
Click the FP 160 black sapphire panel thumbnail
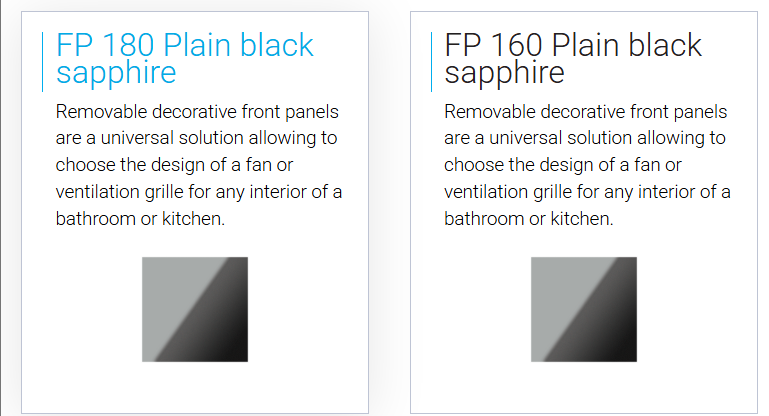584,310
